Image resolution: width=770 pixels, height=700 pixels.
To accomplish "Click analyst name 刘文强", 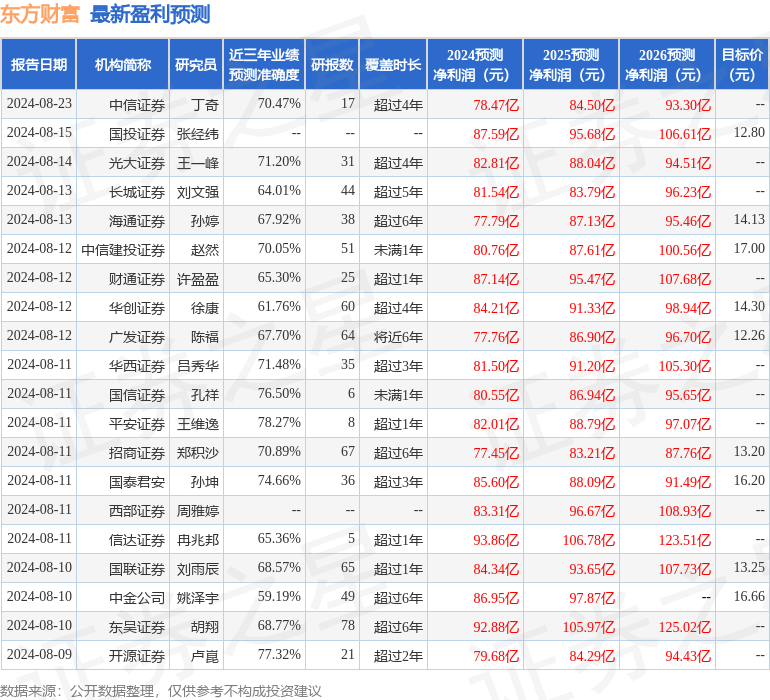I will coord(198,192).
